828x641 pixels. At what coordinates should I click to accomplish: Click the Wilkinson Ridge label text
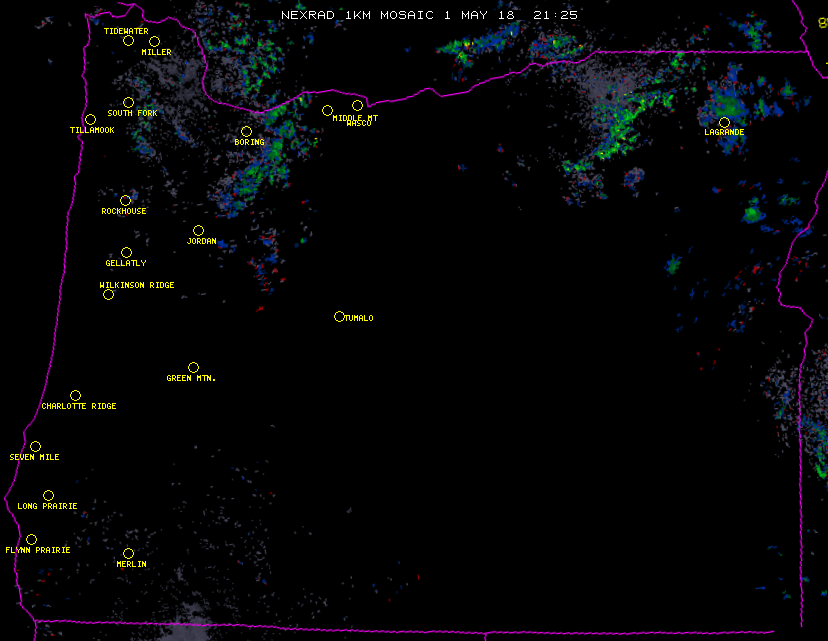tap(137, 285)
